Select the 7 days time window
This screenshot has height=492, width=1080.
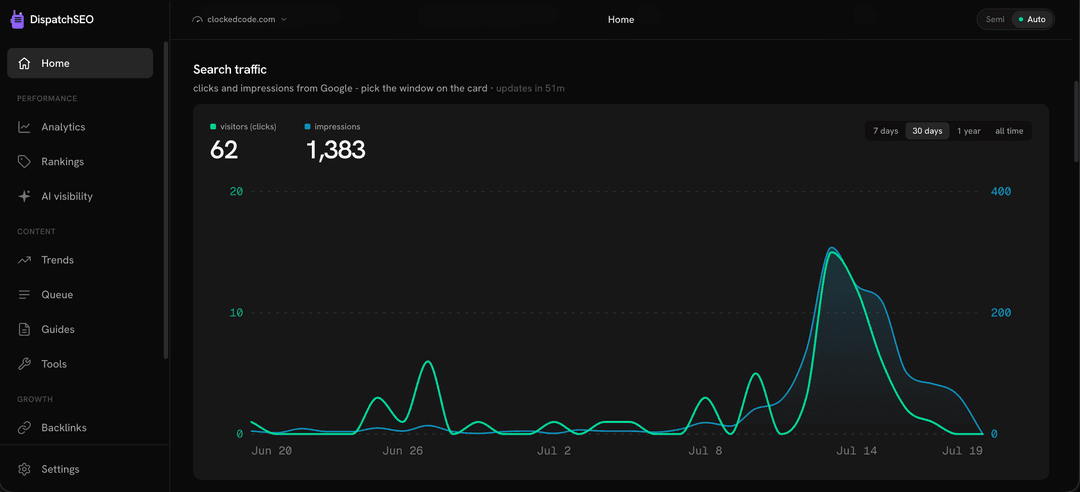point(886,131)
